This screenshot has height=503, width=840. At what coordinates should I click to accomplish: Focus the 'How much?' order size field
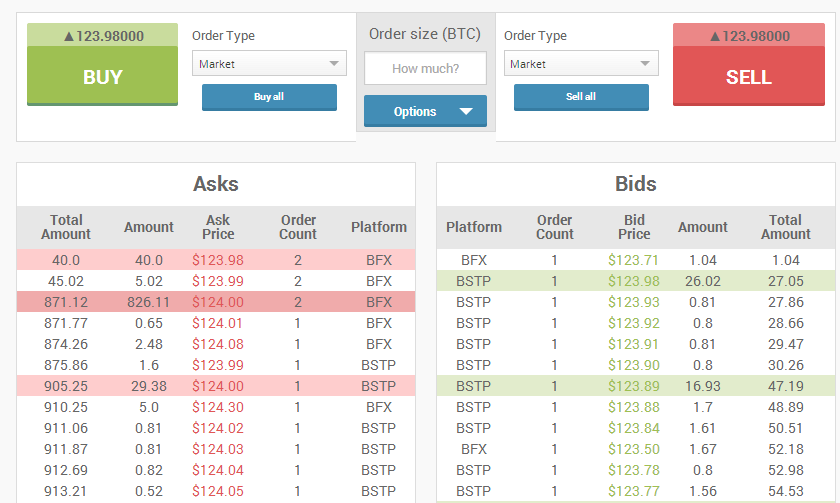pos(425,69)
